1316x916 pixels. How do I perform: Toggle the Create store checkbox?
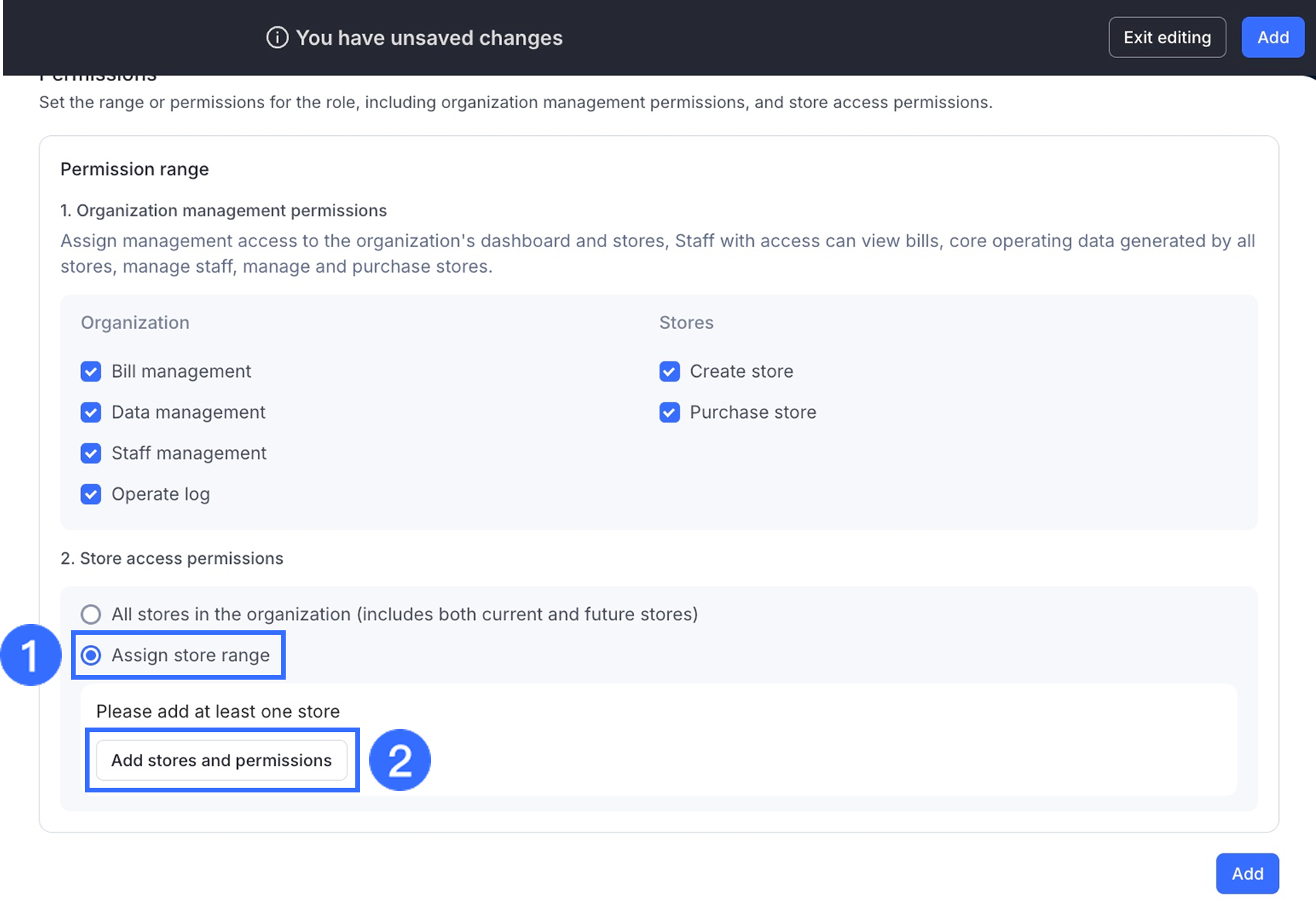click(x=670, y=371)
